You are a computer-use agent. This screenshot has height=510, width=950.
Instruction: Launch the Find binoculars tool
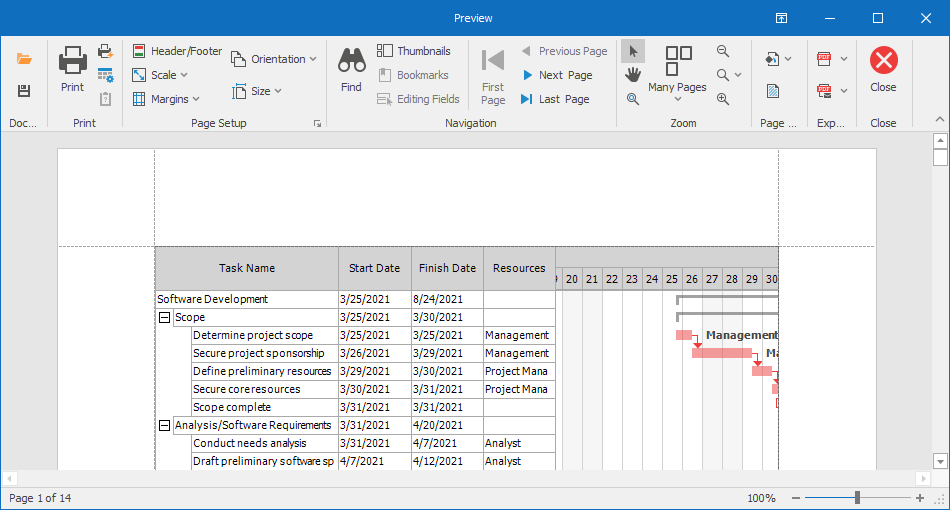pyautogui.click(x=351, y=70)
